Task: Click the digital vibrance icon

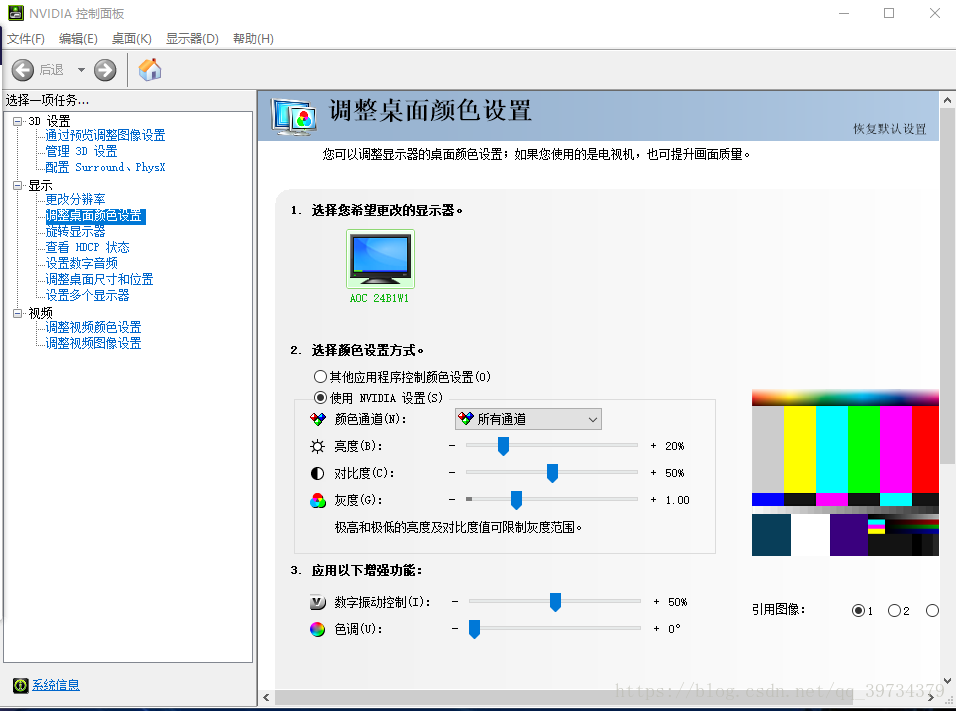Action: 318,602
